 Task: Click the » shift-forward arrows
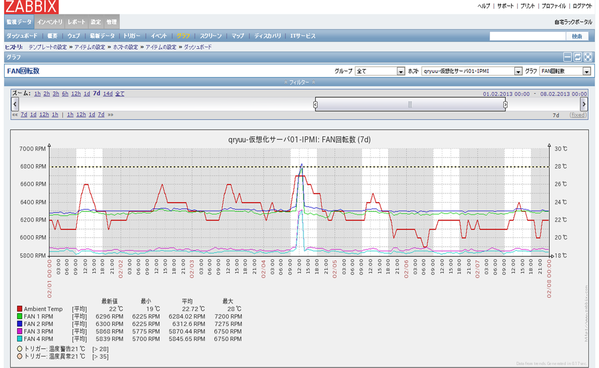pos(110,115)
